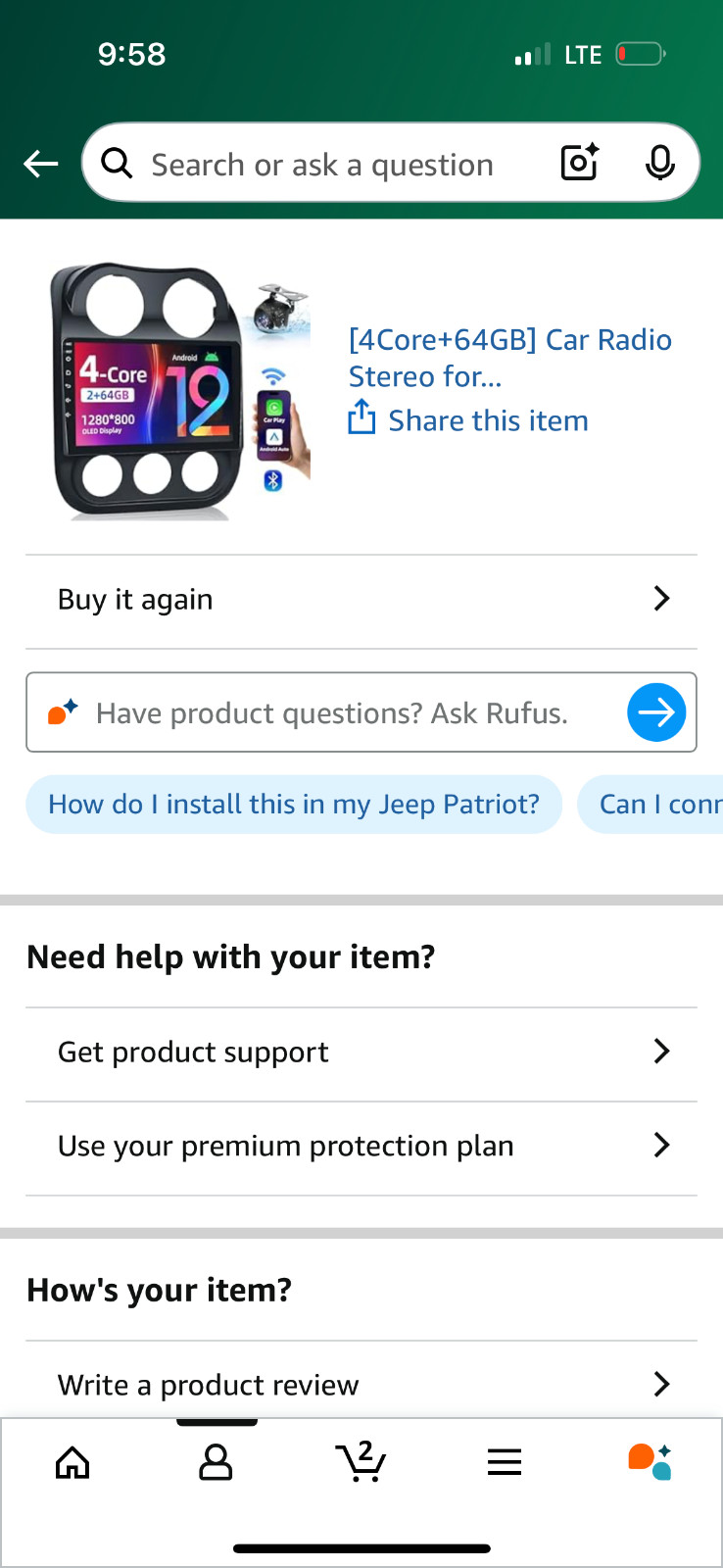Choose 'How do I install this in my Jeep Patriot?' suggestion
The image size is (723, 1568).
tap(294, 805)
